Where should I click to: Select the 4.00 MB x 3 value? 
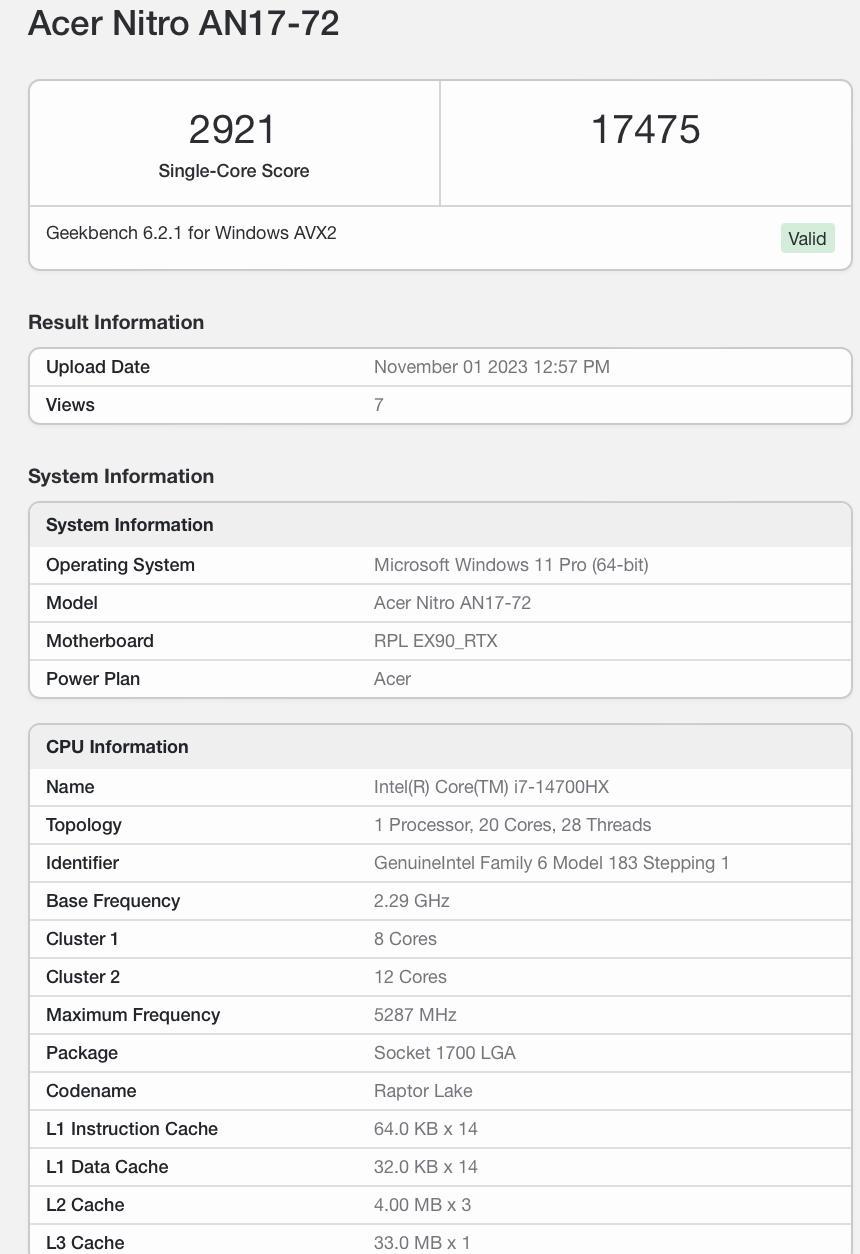(422, 1205)
